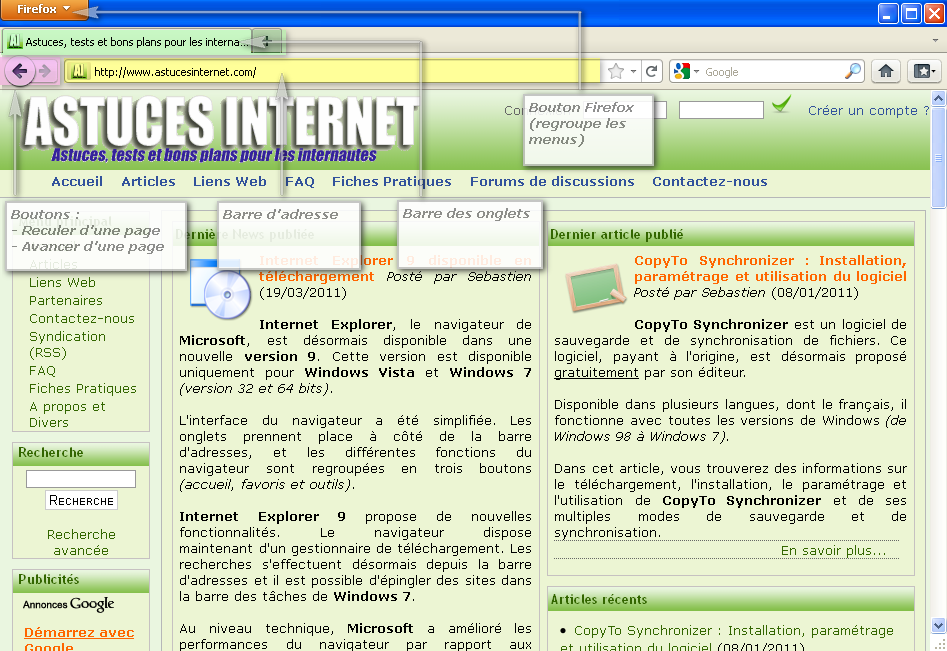This screenshot has height=651, width=947.
Task: Open the Démarrez avec Google ad link
Action: 79,640
